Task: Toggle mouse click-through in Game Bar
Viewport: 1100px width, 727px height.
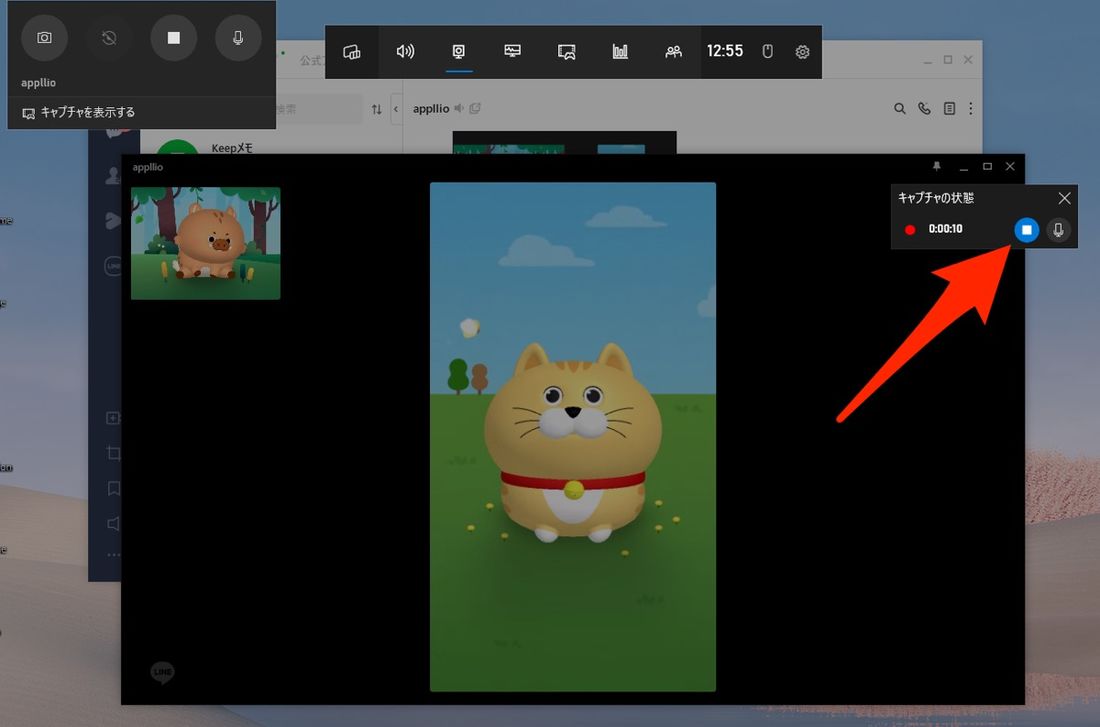Action: [x=768, y=52]
